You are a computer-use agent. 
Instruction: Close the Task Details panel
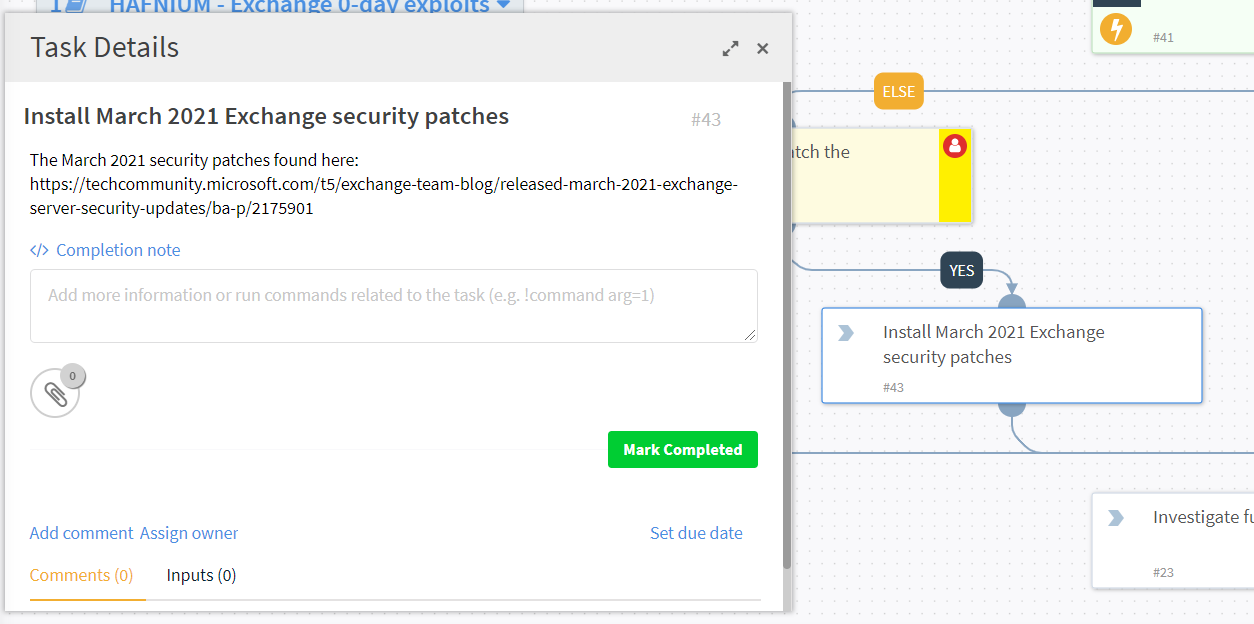tap(763, 48)
